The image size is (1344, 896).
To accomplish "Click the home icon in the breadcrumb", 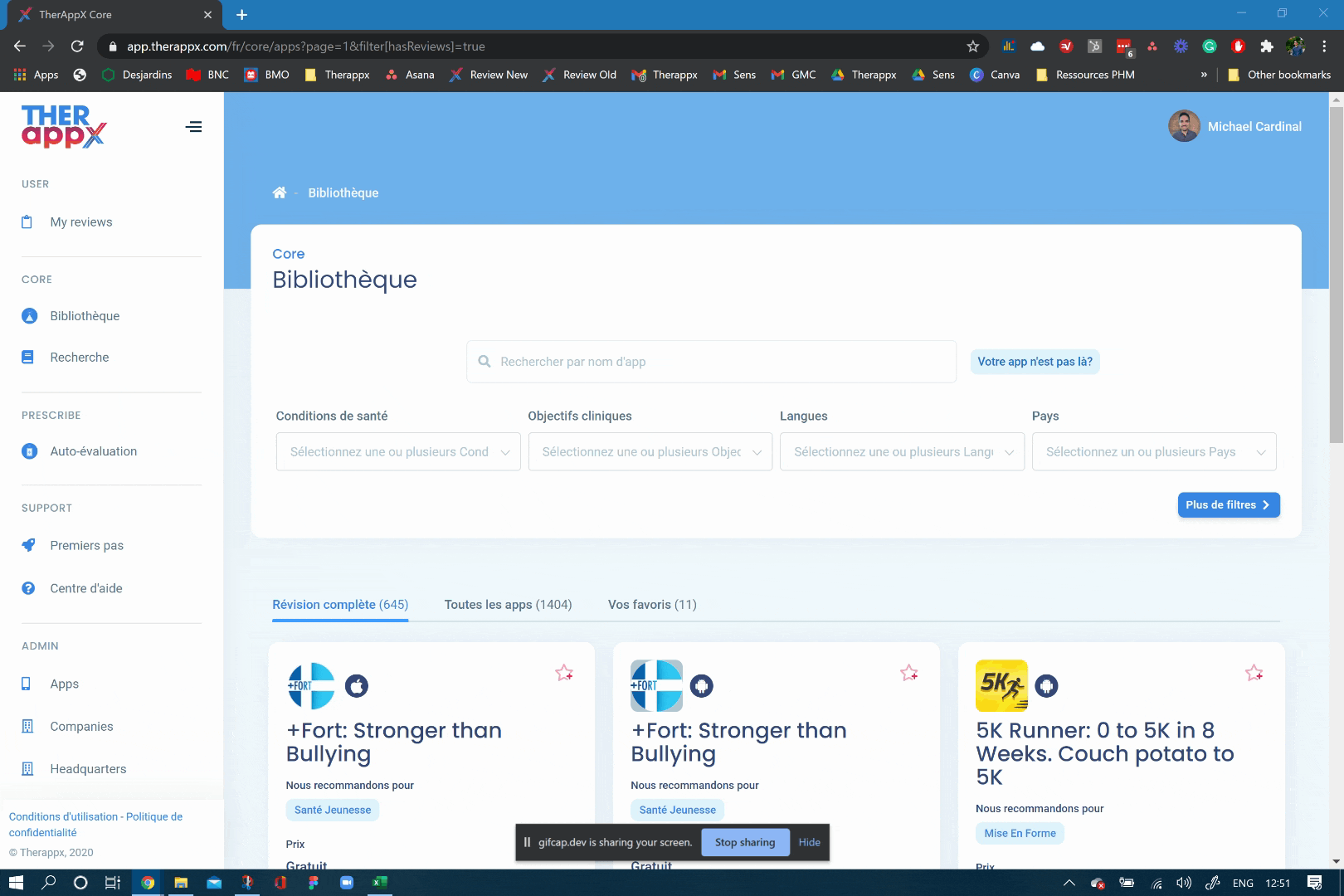I will click(x=280, y=192).
